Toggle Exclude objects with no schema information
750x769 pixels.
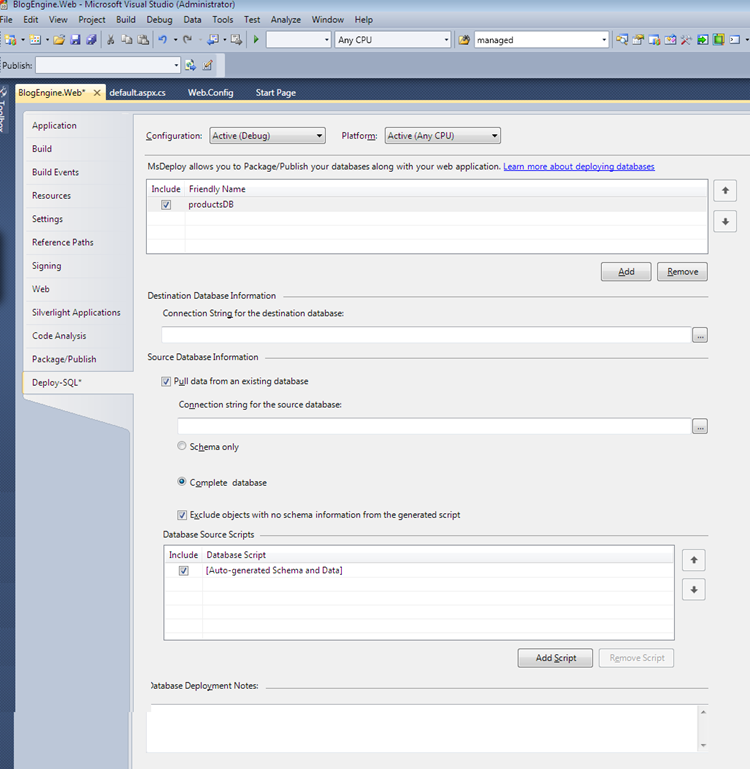coord(182,515)
